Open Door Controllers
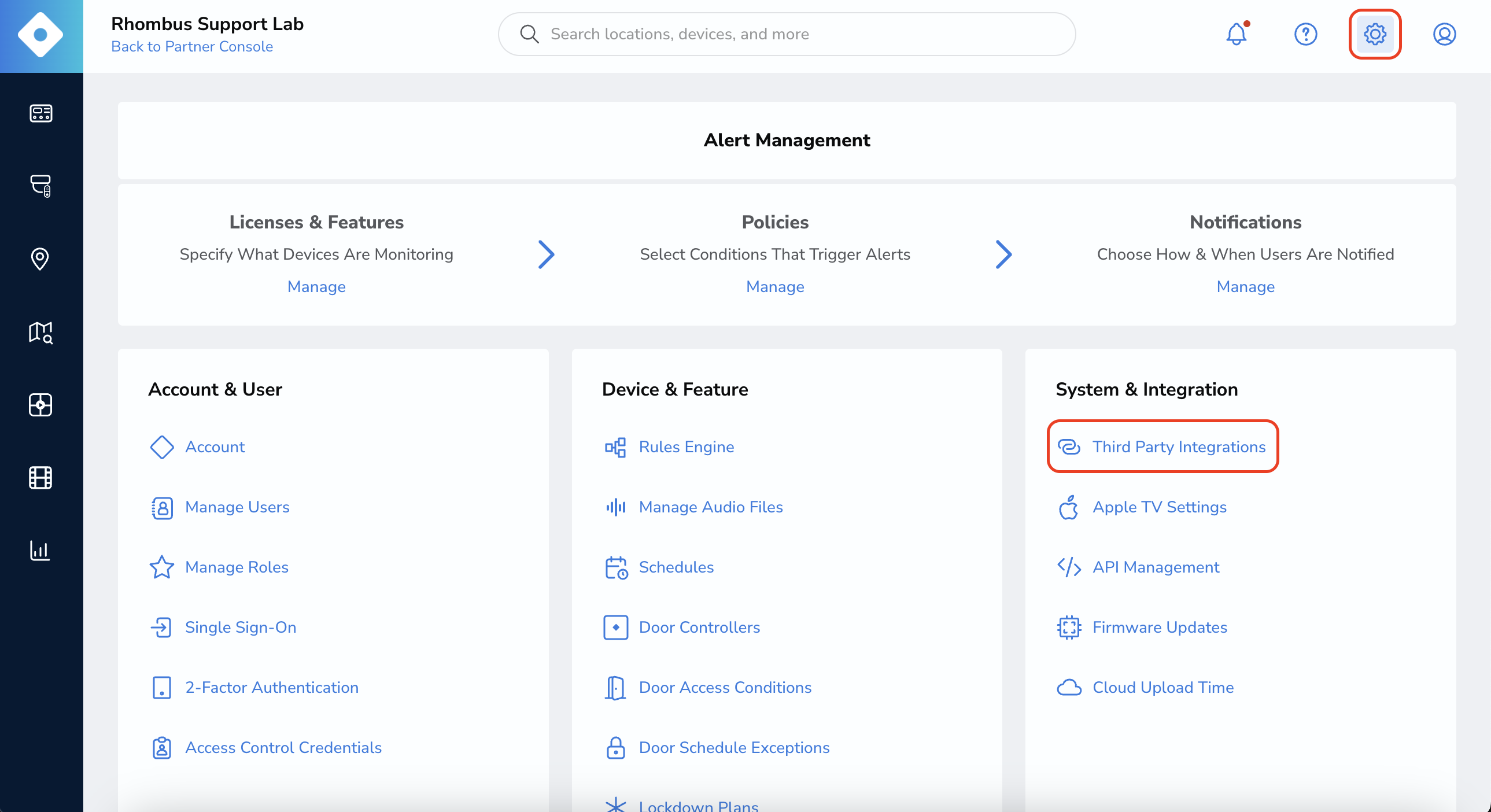 tap(699, 628)
